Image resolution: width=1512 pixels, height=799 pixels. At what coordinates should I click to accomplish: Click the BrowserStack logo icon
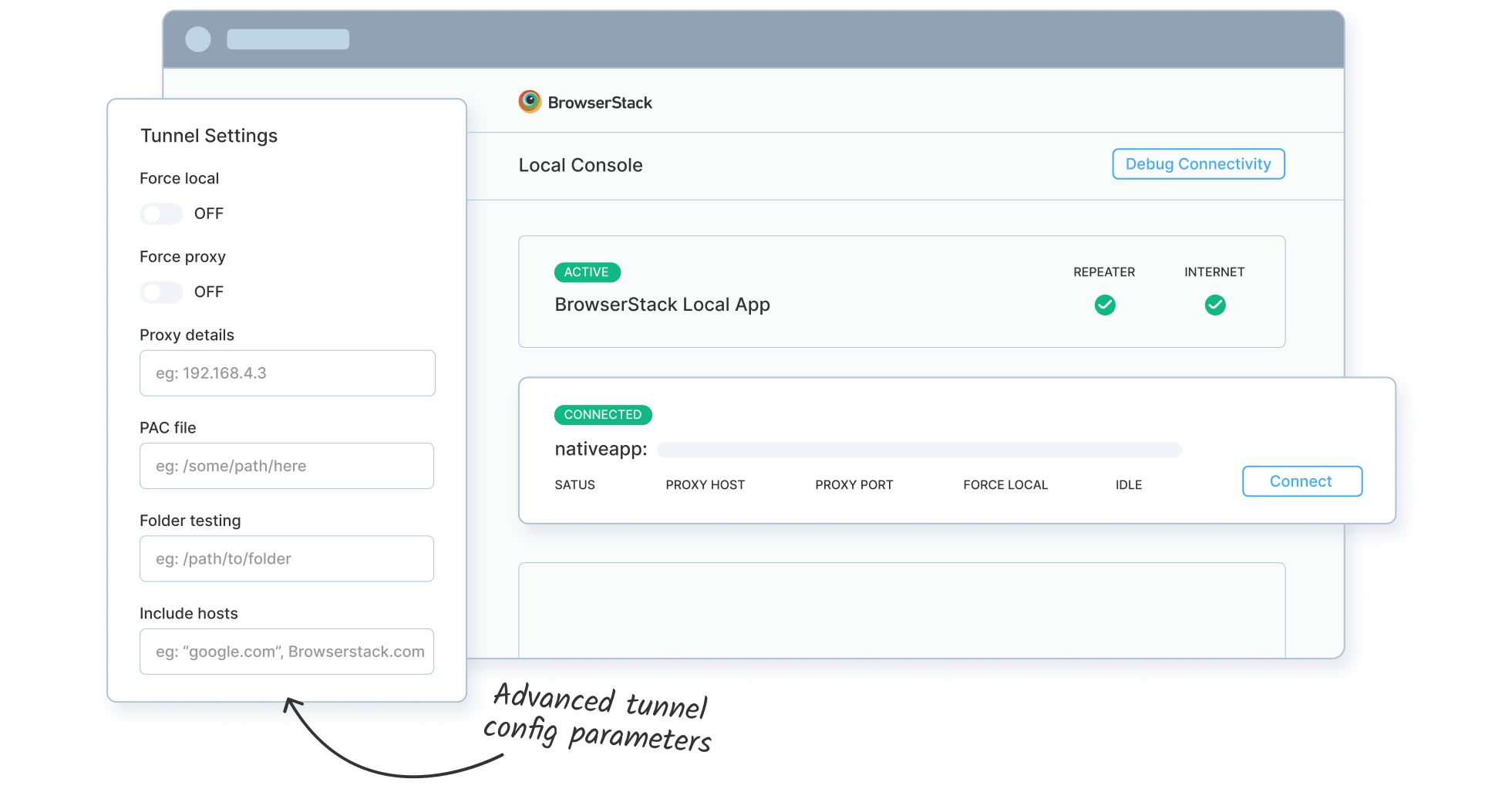[x=530, y=102]
